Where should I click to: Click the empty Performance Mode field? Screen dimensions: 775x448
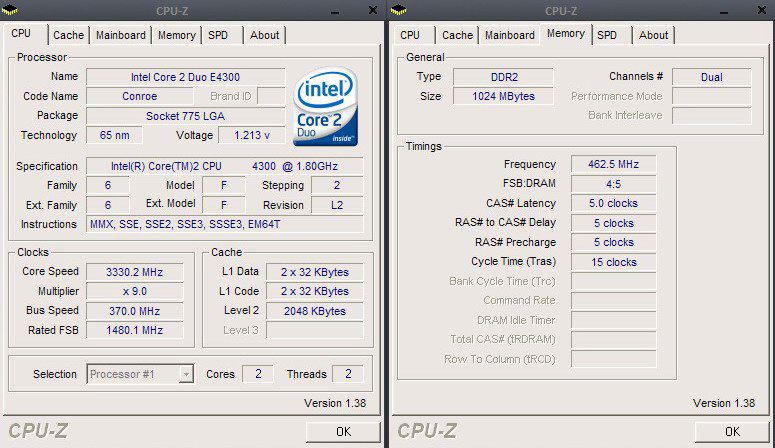click(x=712, y=96)
